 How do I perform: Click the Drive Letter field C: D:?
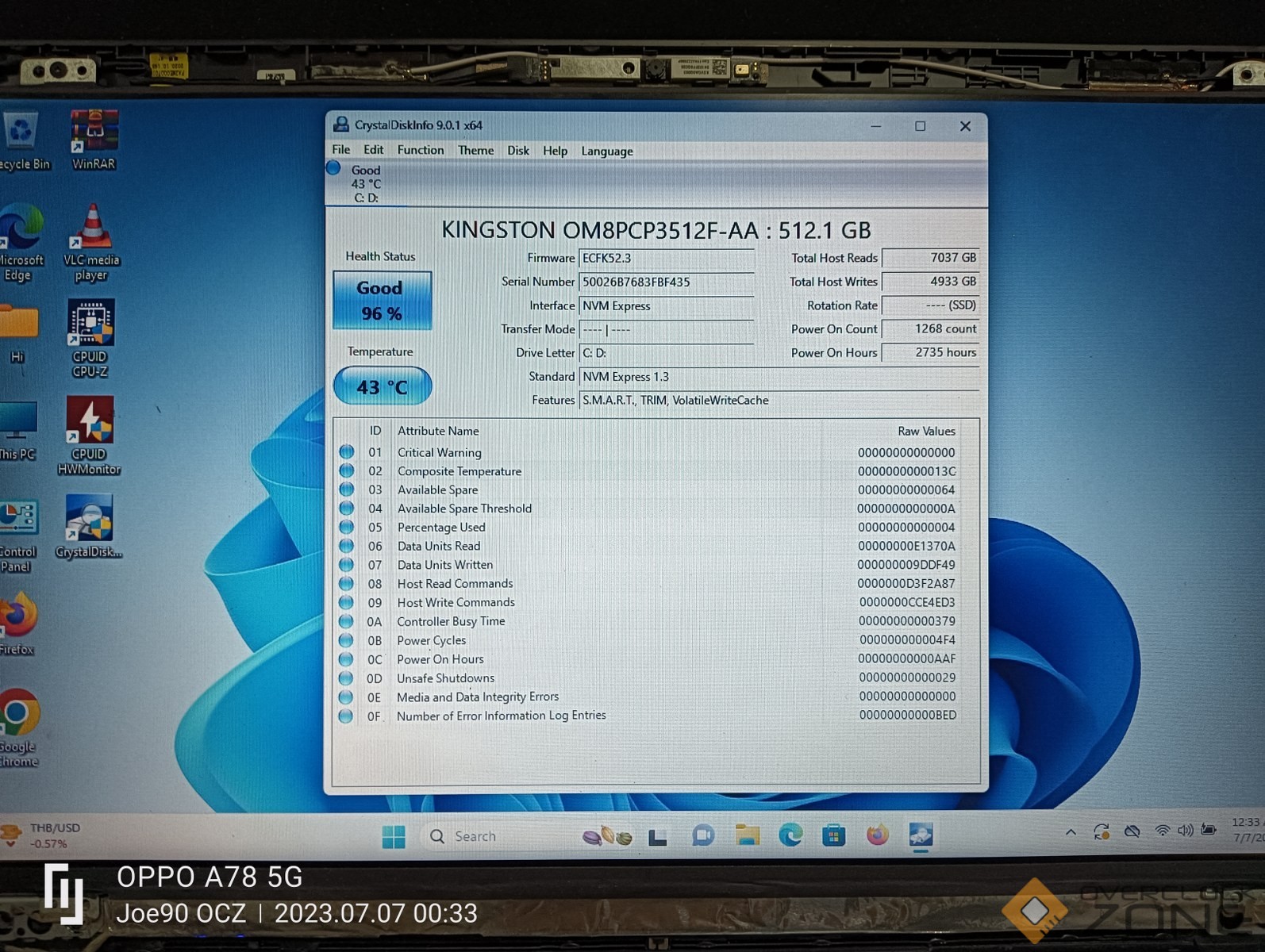point(666,353)
